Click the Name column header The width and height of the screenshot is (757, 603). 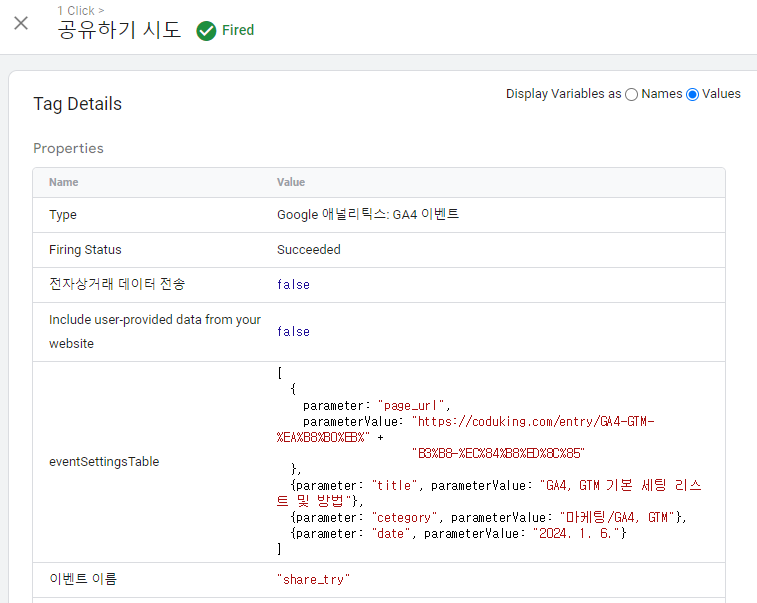pos(63,182)
